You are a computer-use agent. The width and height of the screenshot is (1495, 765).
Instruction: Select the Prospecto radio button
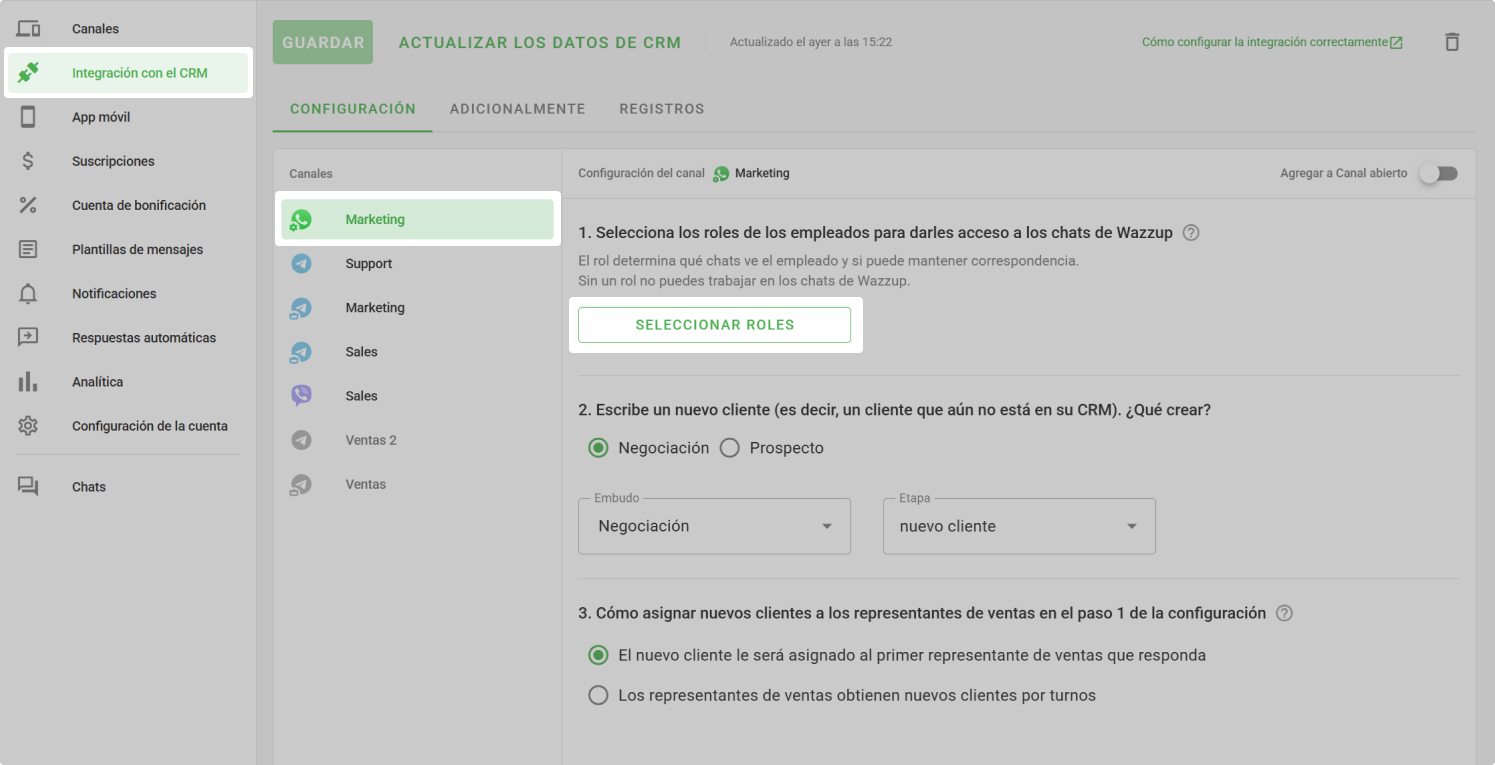click(x=729, y=448)
